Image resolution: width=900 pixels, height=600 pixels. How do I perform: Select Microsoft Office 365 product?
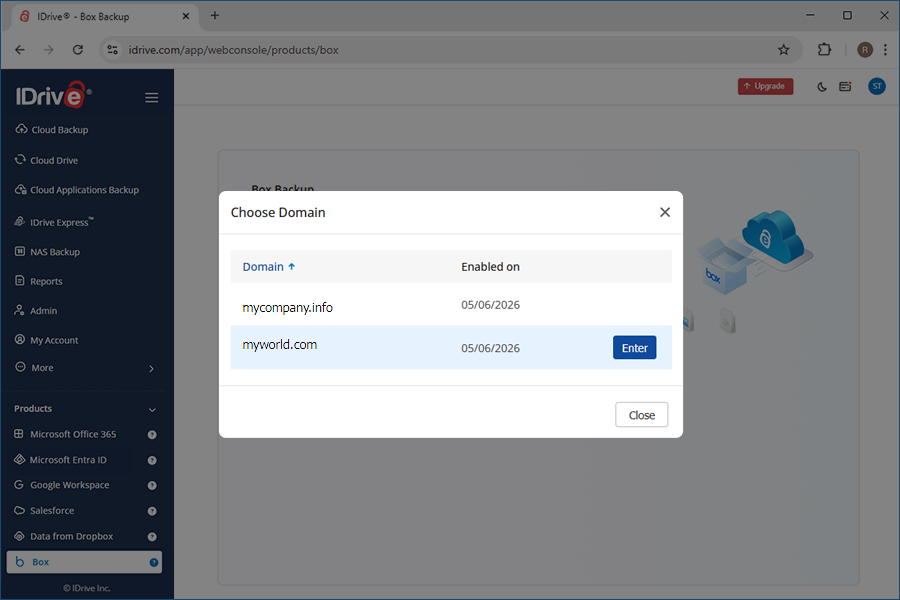(x=65, y=434)
